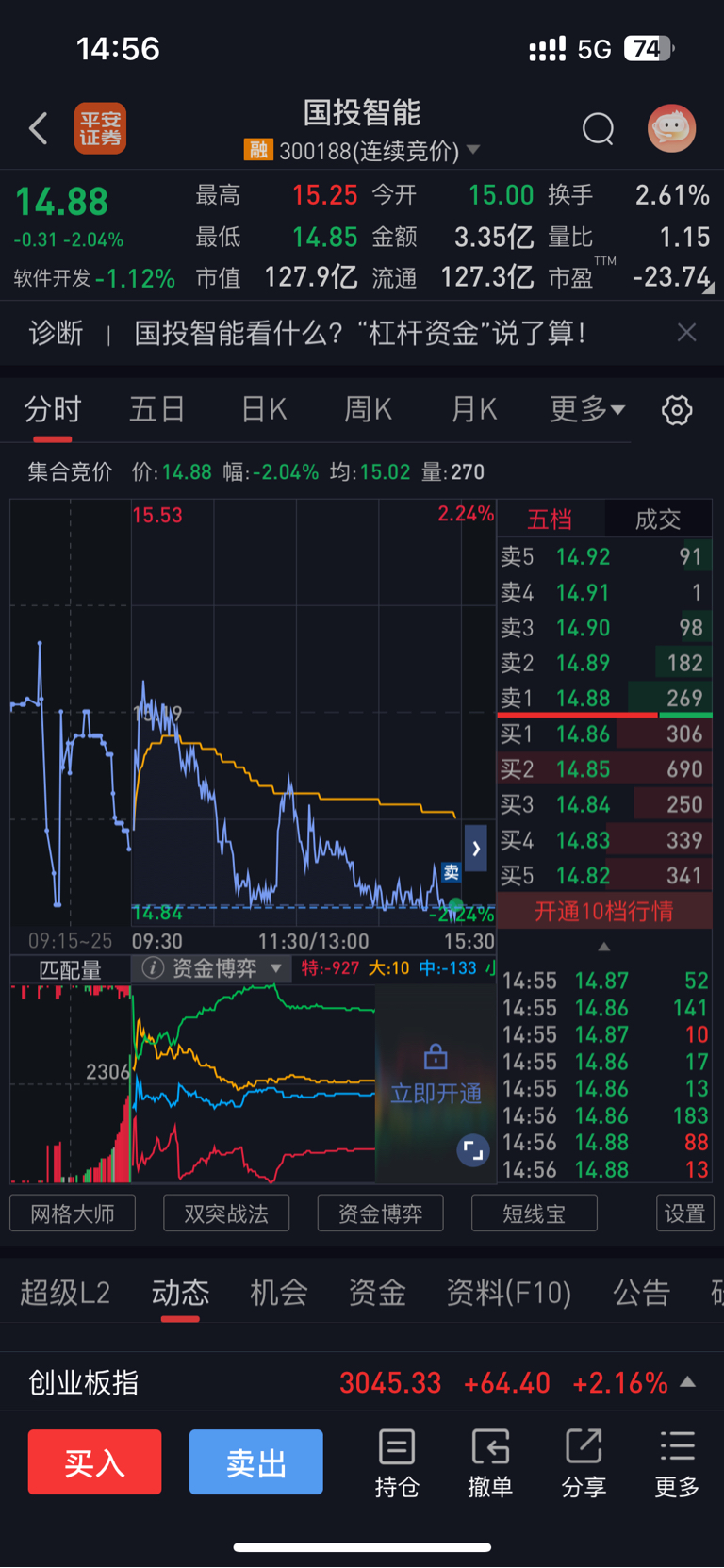
Task: Open 创业板指 index label
Action: pos(84,1383)
